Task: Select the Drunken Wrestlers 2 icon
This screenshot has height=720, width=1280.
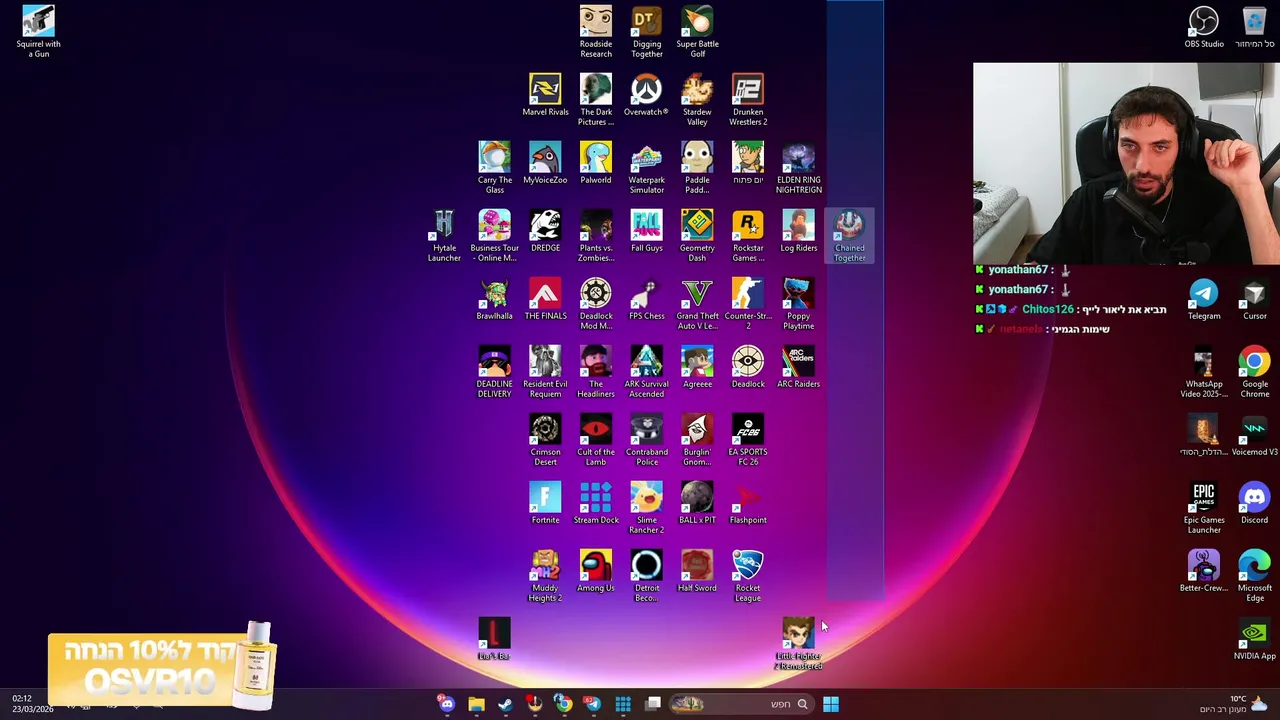Action: tap(748, 100)
